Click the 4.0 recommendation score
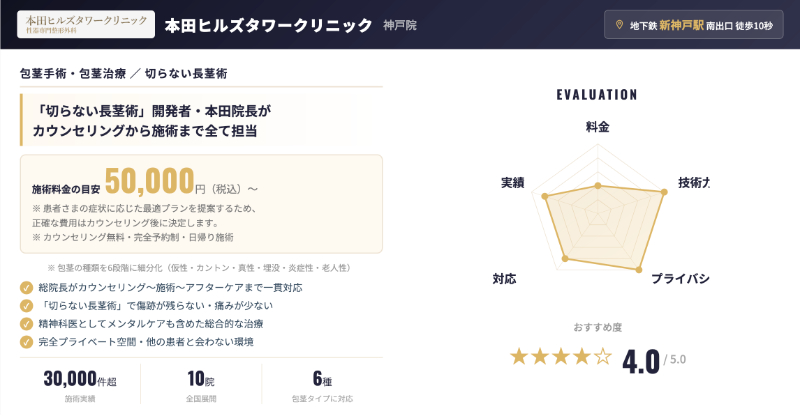The image size is (800, 418). [x=640, y=358]
